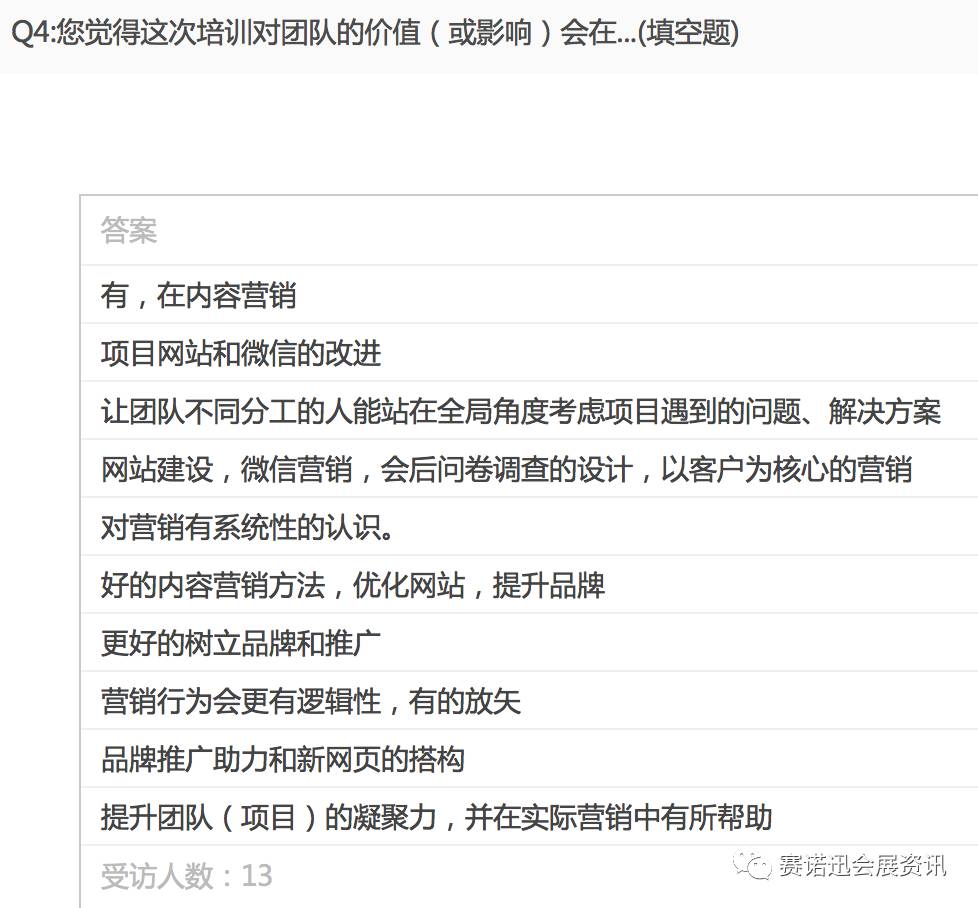
Task: Click the answer starting with 提升团队（项目）的凝聚力
Action: [436, 817]
